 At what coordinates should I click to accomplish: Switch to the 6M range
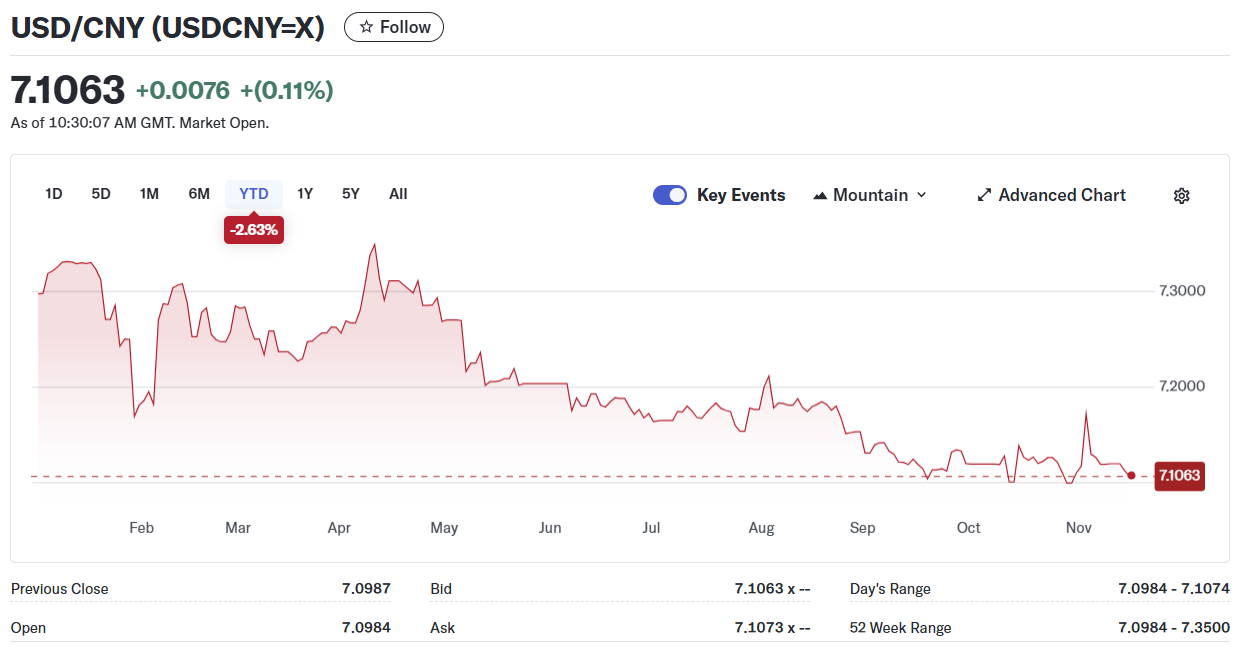[199, 194]
